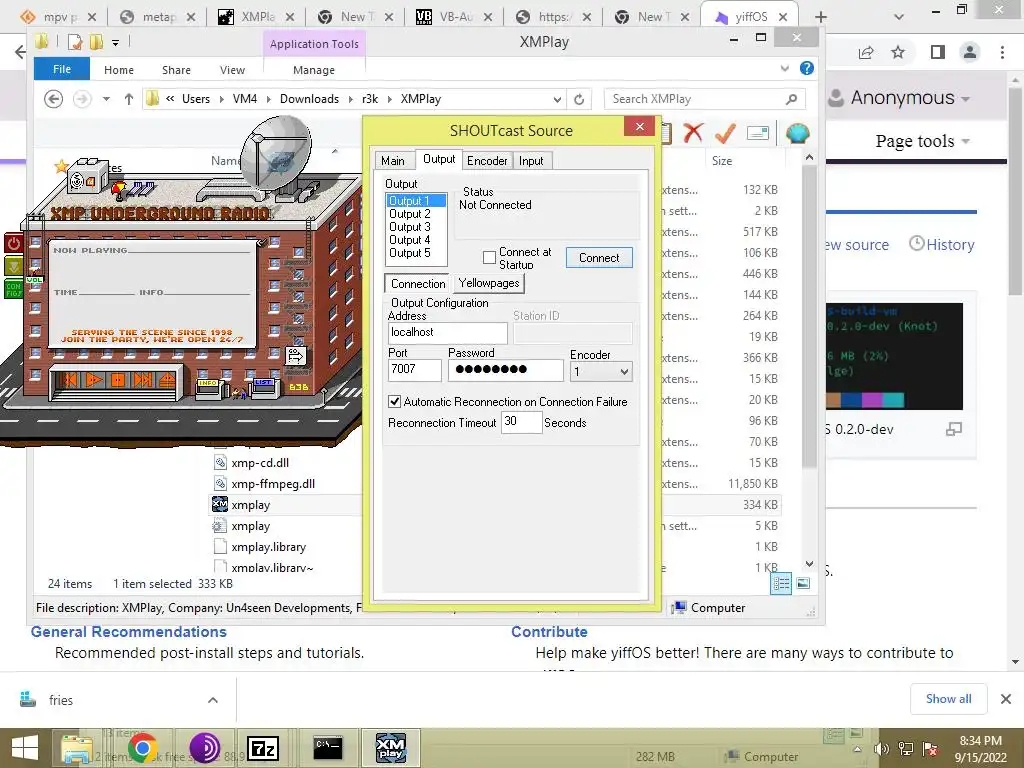Viewport: 1024px width, 768px height.
Task: Expand the Explorer ribbon chevron
Action: click(785, 68)
